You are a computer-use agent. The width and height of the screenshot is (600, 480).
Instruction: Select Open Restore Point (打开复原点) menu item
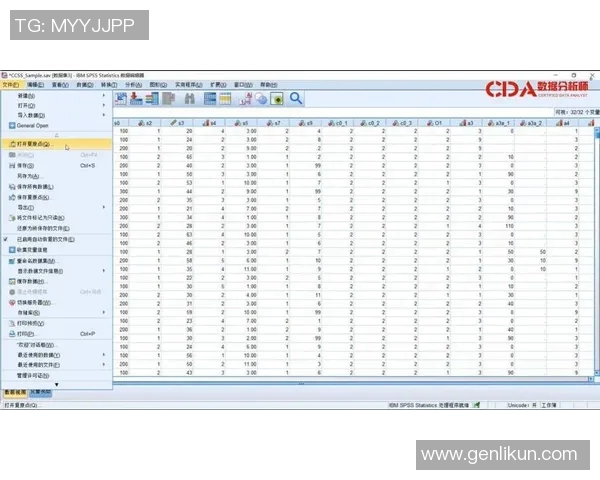point(40,145)
